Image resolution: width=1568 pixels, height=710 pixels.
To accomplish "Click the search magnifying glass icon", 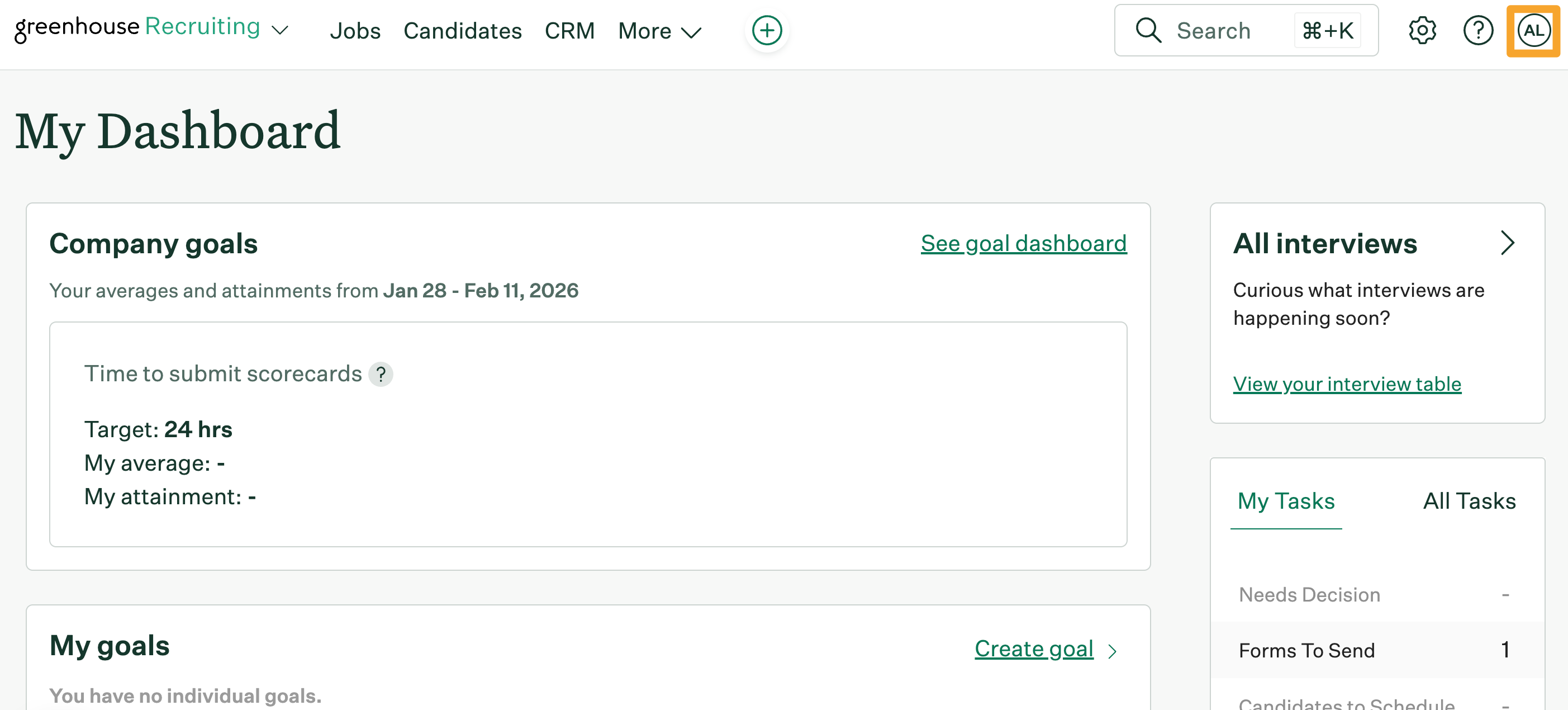I will (x=1148, y=30).
